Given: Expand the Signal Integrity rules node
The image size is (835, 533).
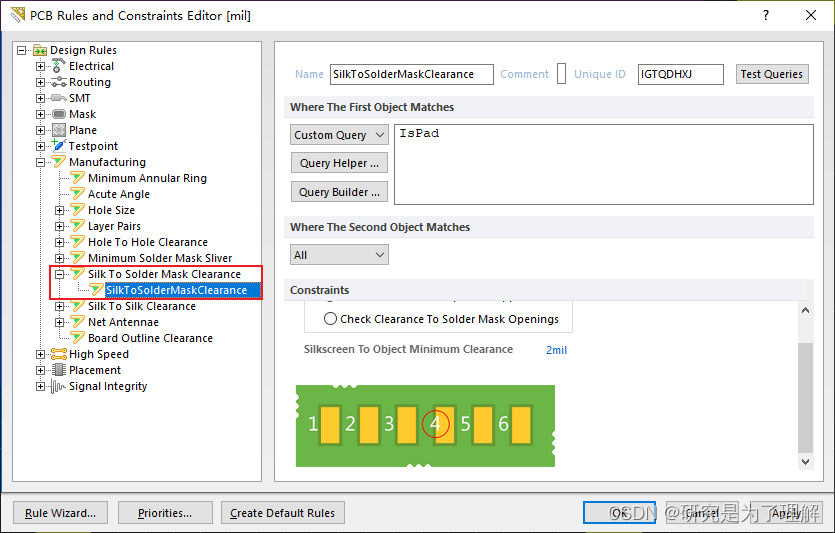Looking at the screenshot, I should 40,386.
